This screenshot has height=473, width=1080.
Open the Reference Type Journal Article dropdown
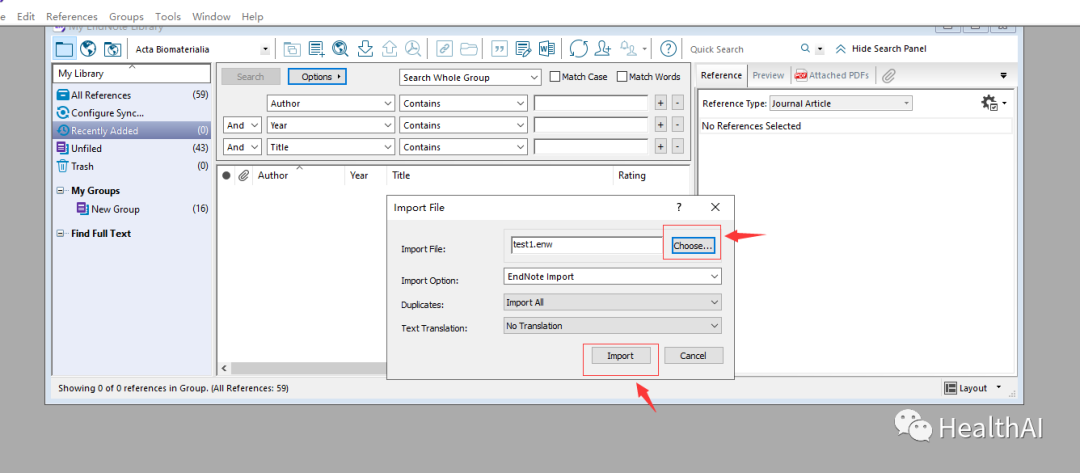841,103
